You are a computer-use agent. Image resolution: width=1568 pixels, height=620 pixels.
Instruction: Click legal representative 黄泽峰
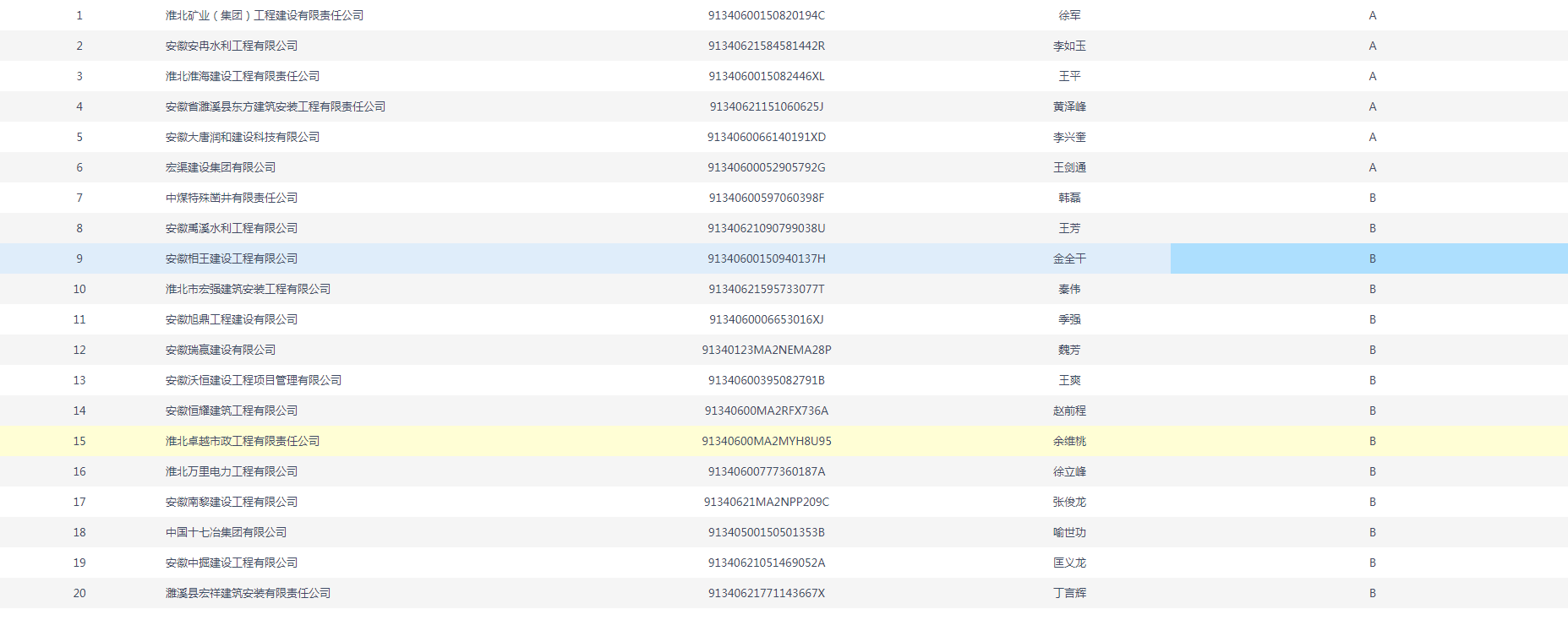(1069, 106)
